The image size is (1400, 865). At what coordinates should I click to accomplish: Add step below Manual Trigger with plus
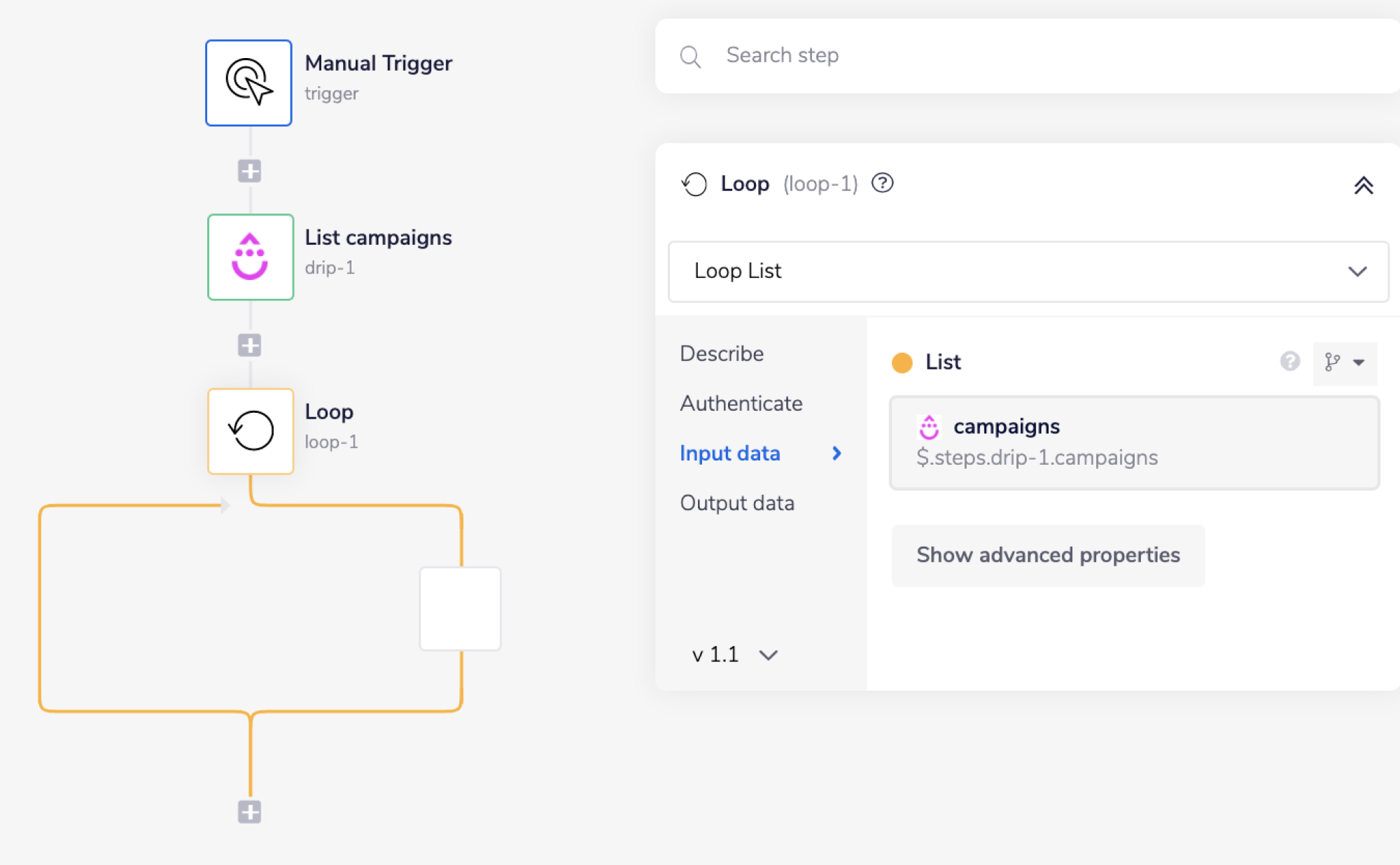(x=249, y=171)
